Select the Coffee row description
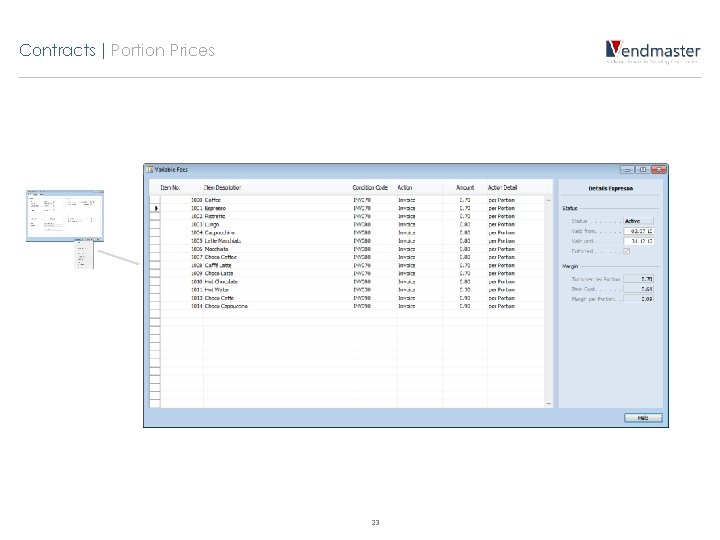720x540 pixels. 213,200
